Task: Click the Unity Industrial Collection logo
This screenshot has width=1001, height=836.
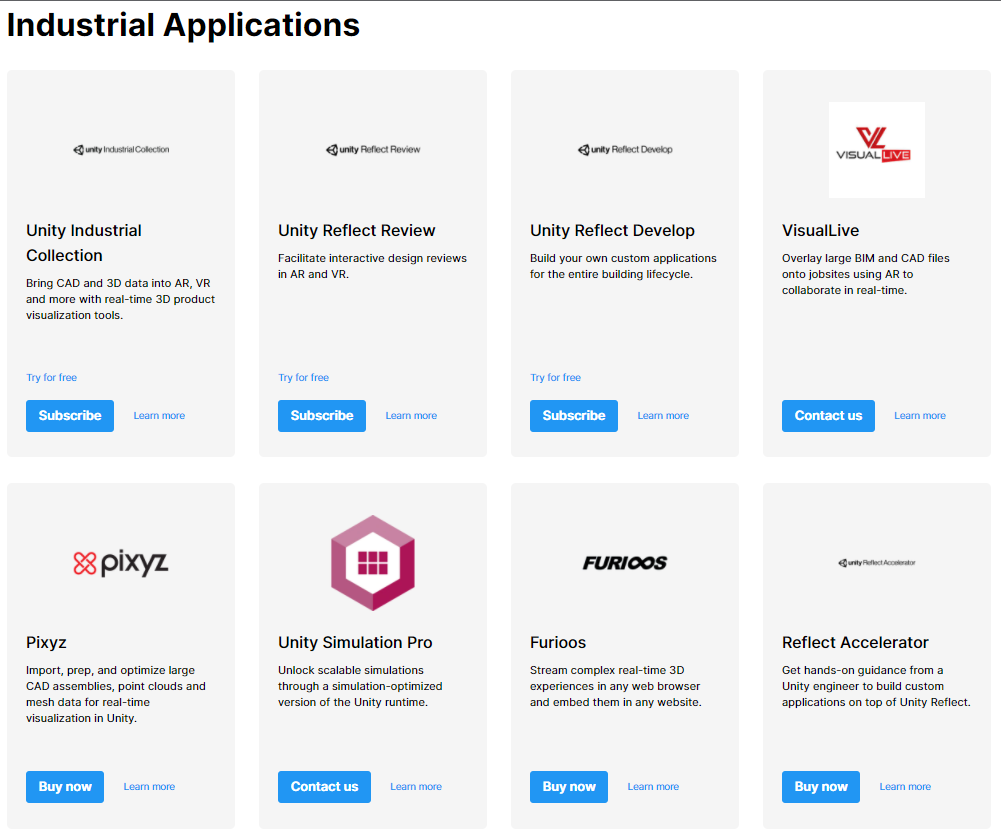Action: 121,150
